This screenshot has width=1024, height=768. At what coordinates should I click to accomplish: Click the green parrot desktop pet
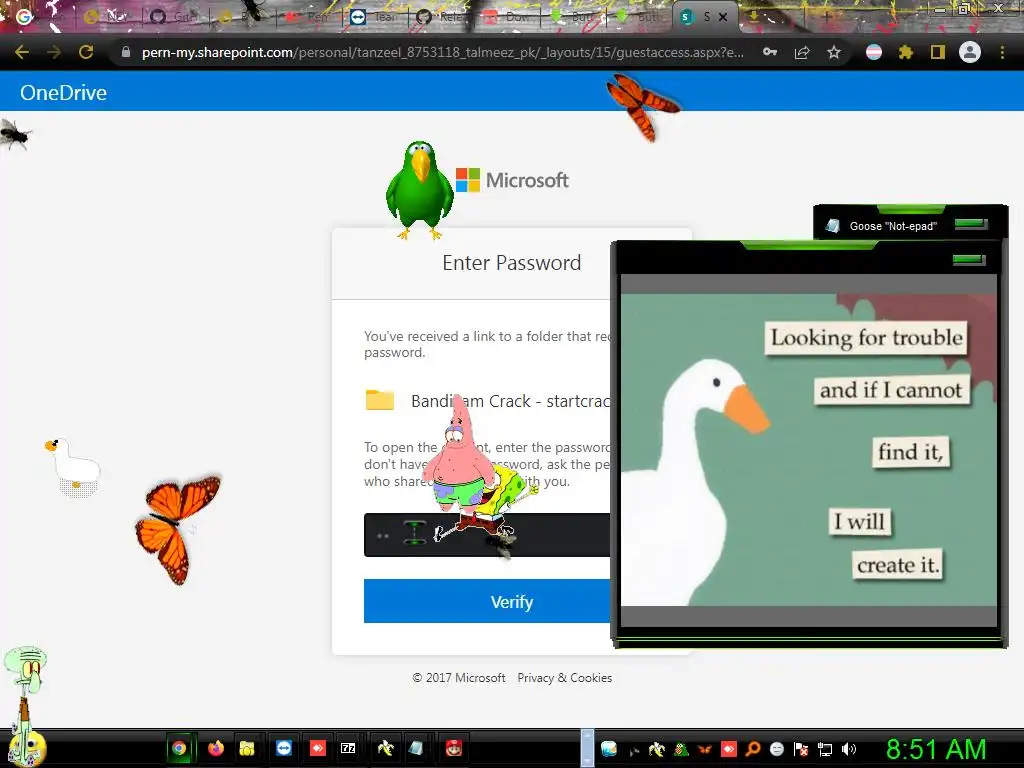coord(419,189)
